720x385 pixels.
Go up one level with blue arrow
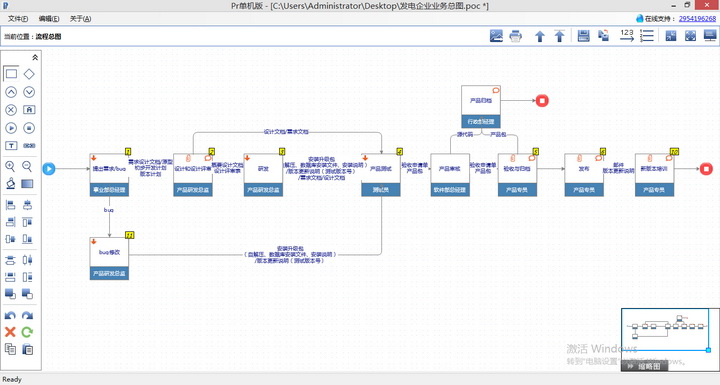(540, 36)
